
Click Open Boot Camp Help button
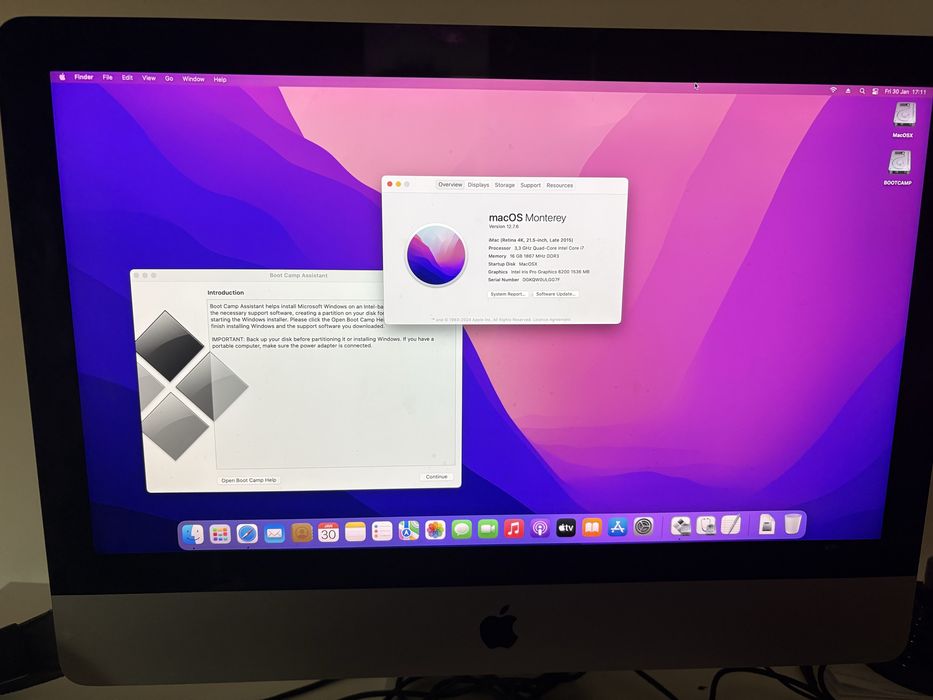[249, 480]
